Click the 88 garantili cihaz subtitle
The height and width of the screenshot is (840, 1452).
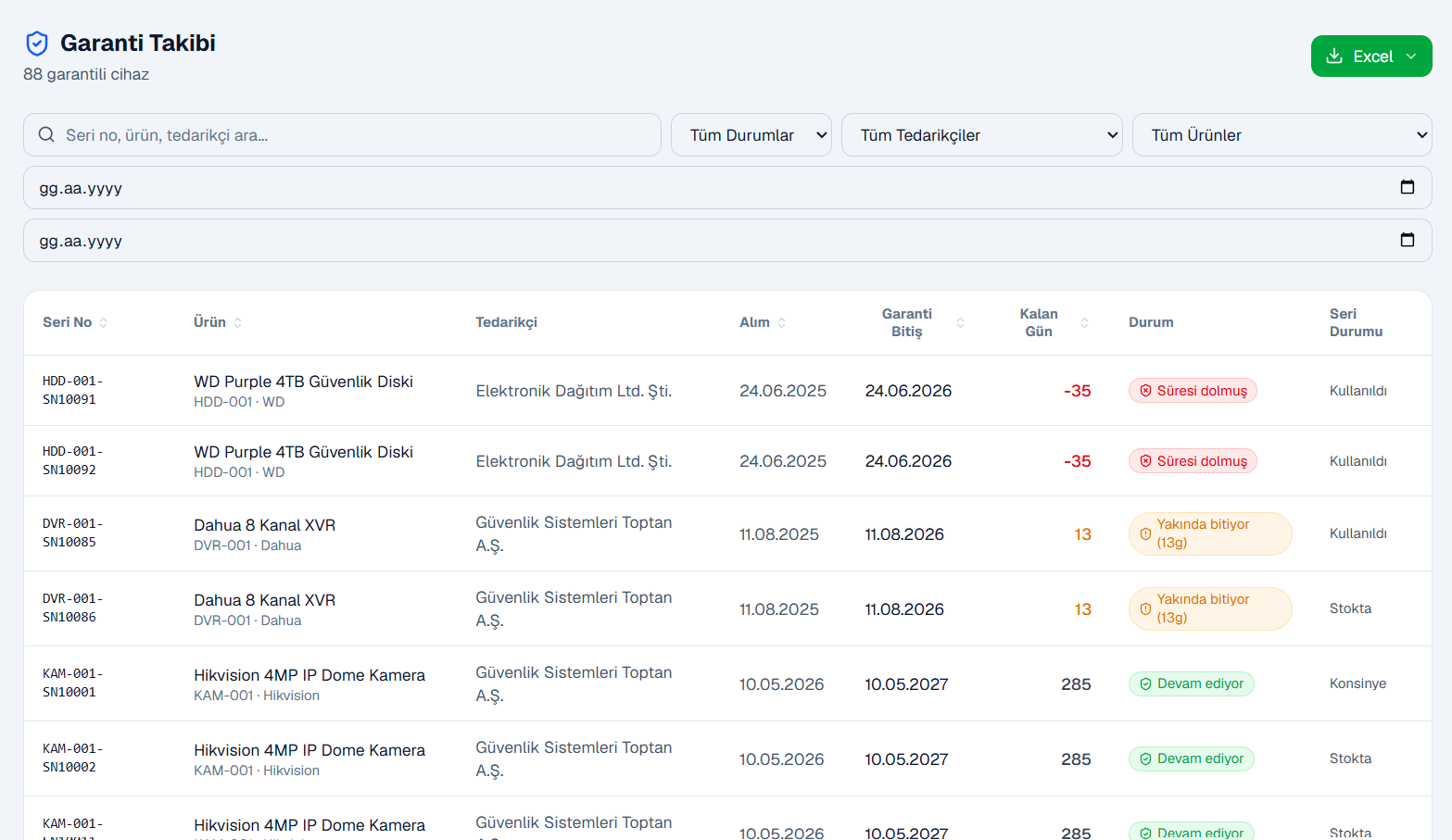(x=86, y=74)
